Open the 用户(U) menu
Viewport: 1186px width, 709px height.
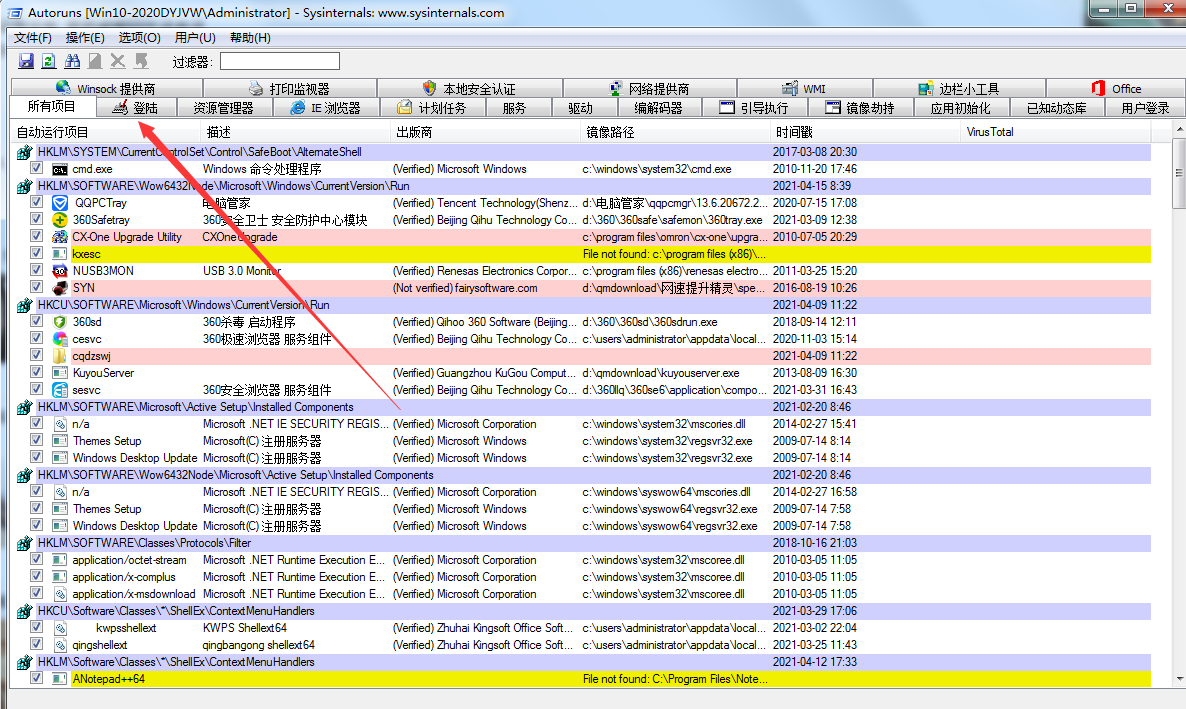pyautogui.click(x=195, y=38)
